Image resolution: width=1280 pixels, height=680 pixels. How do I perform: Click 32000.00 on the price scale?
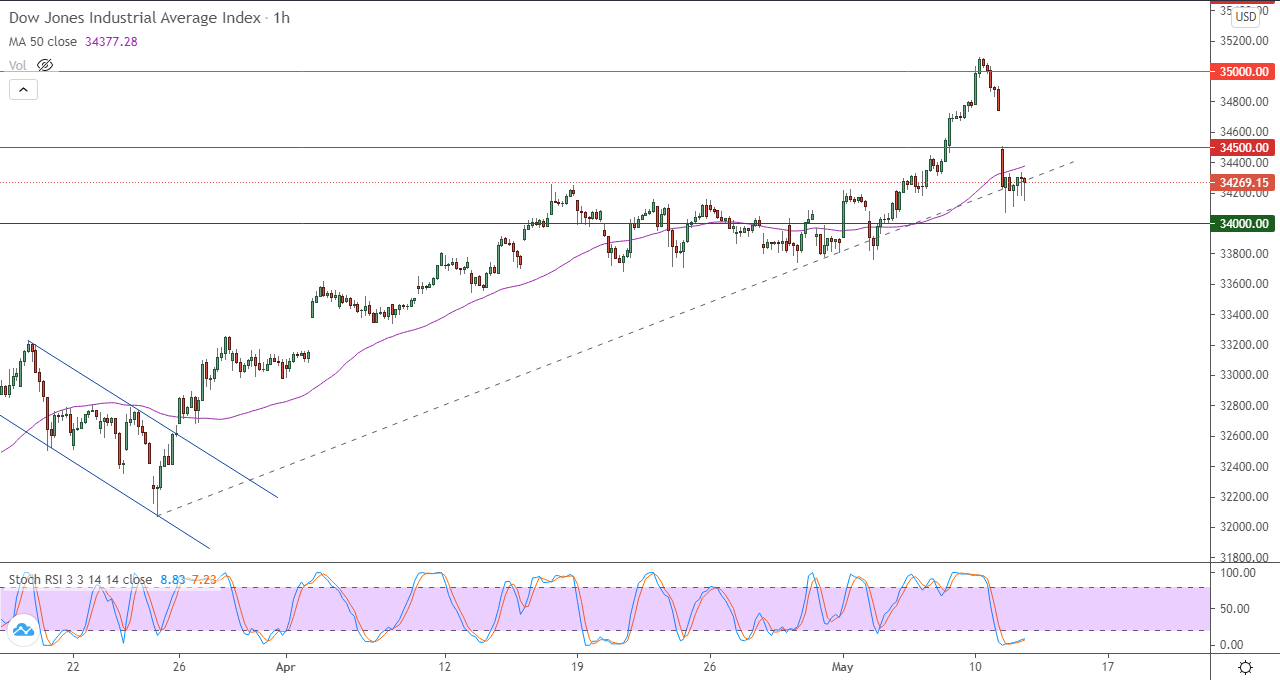[1243, 527]
